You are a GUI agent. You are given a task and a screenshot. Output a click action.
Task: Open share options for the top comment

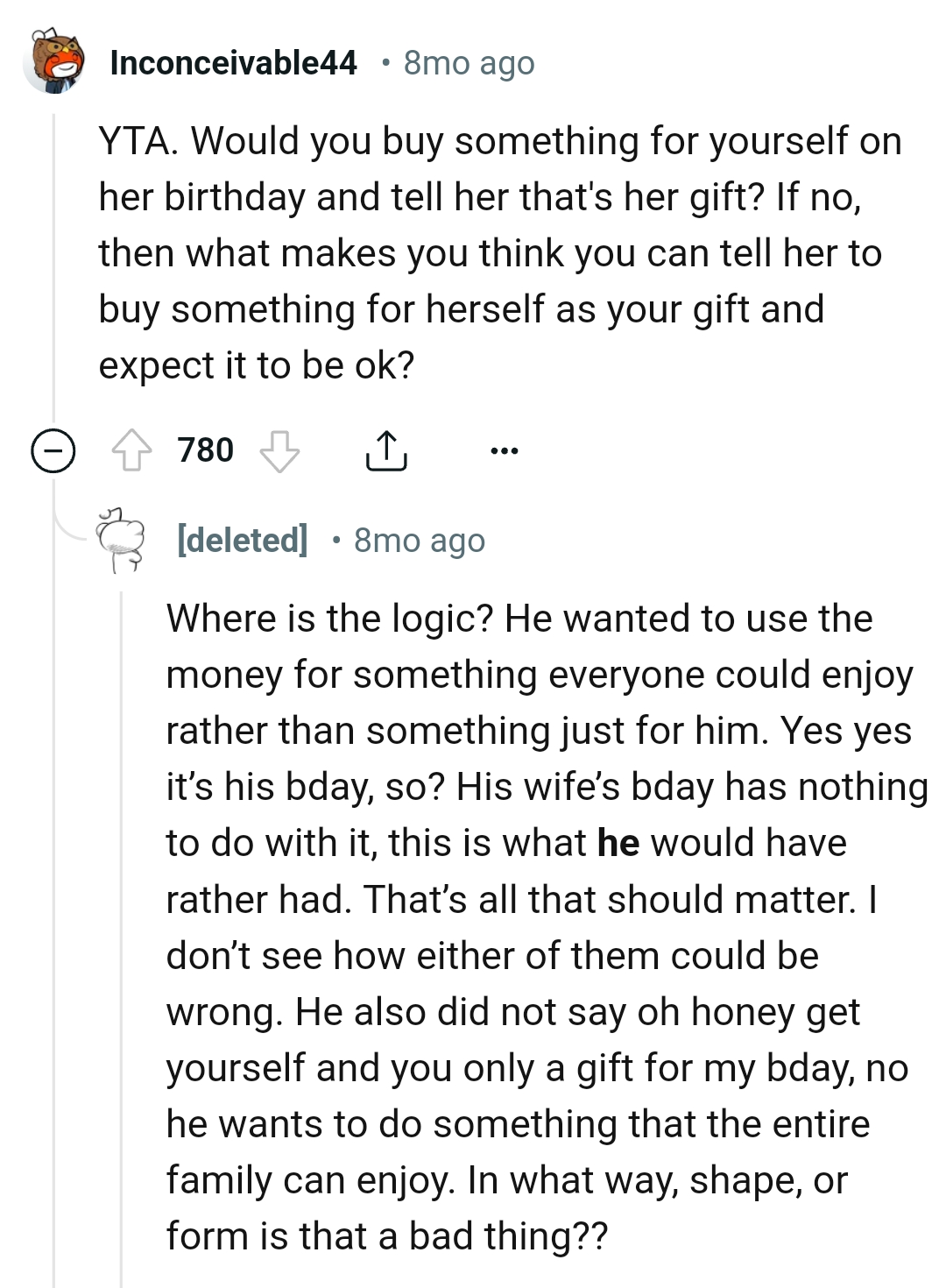[x=386, y=451]
